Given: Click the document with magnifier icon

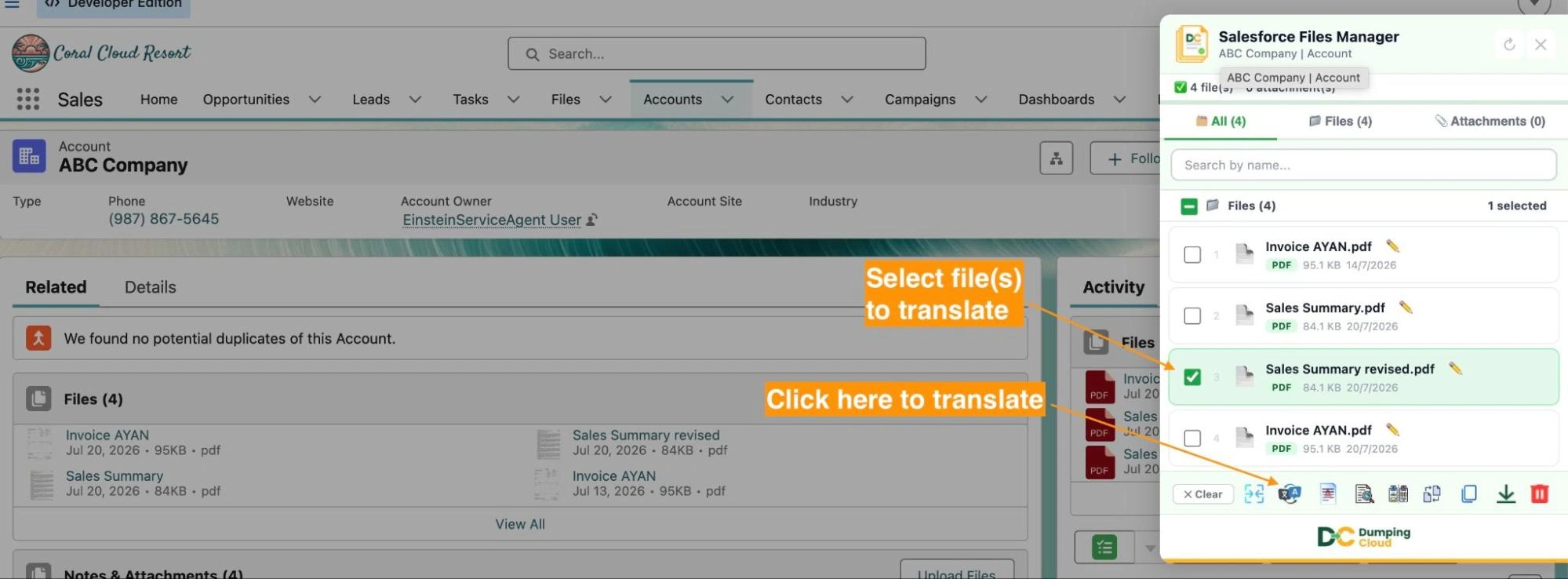Looking at the screenshot, I should [1364, 493].
